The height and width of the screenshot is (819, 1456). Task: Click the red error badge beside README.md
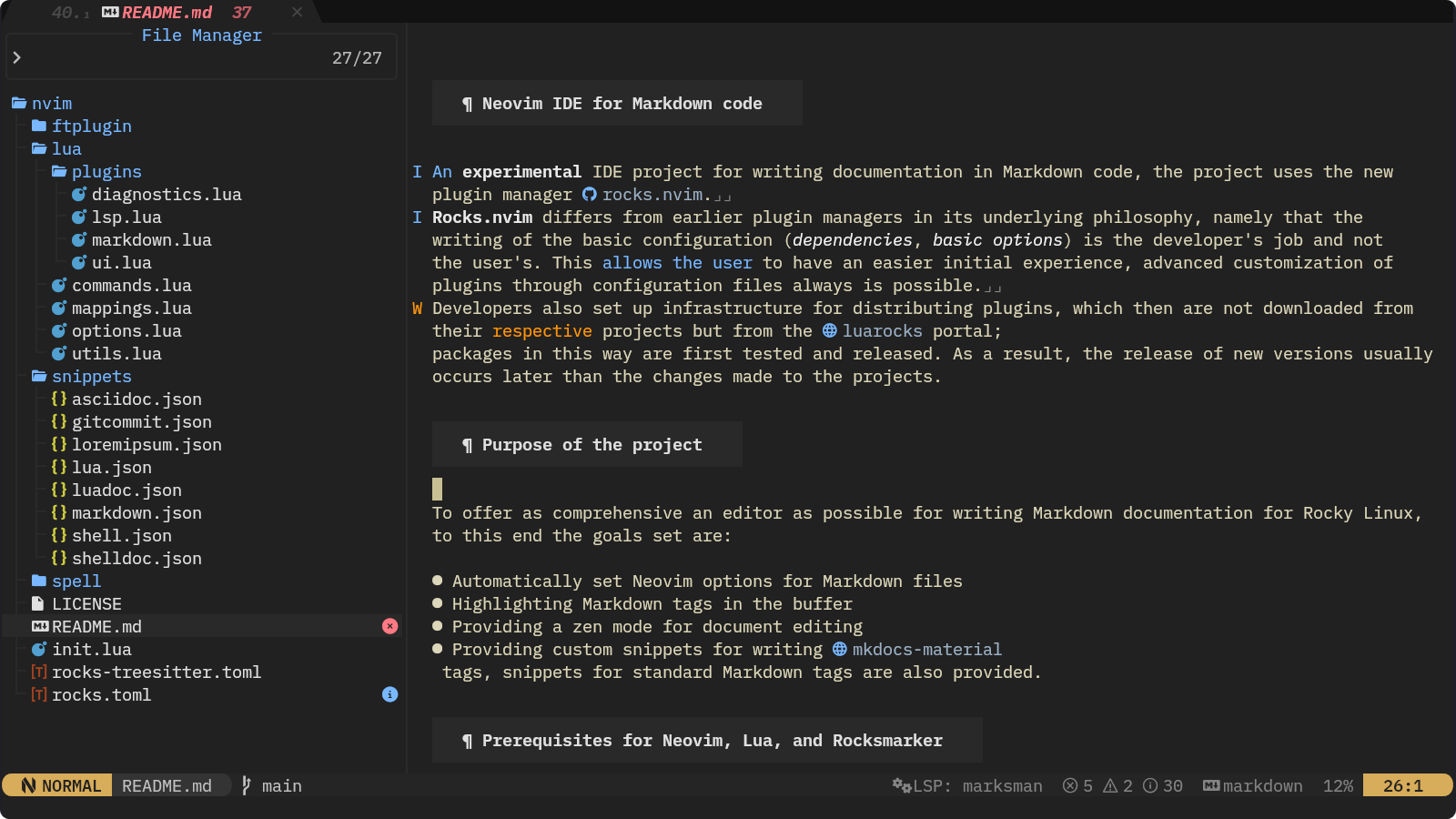(x=389, y=626)
